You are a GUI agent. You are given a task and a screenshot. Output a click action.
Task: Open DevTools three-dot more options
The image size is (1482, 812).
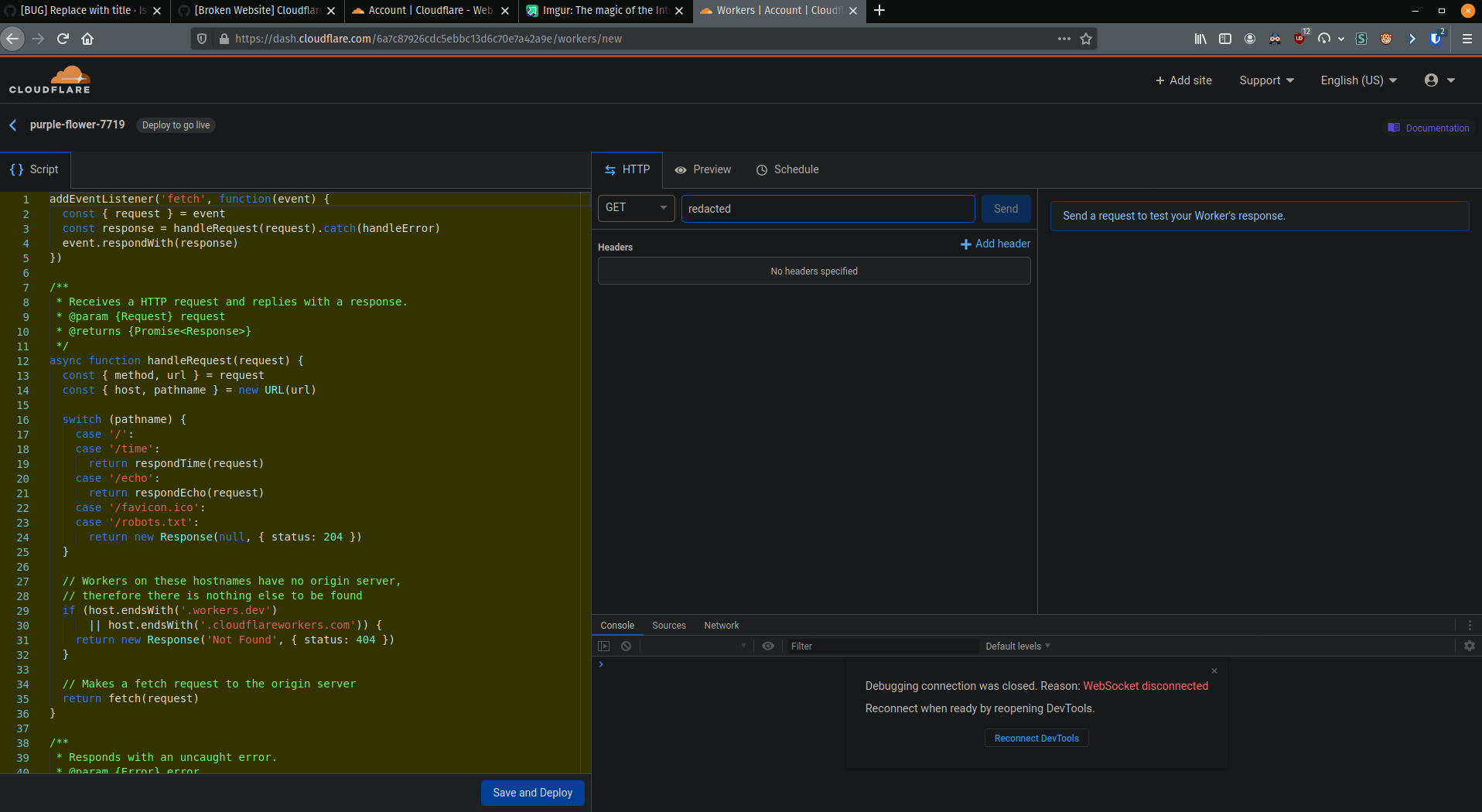coord(1470,625)
